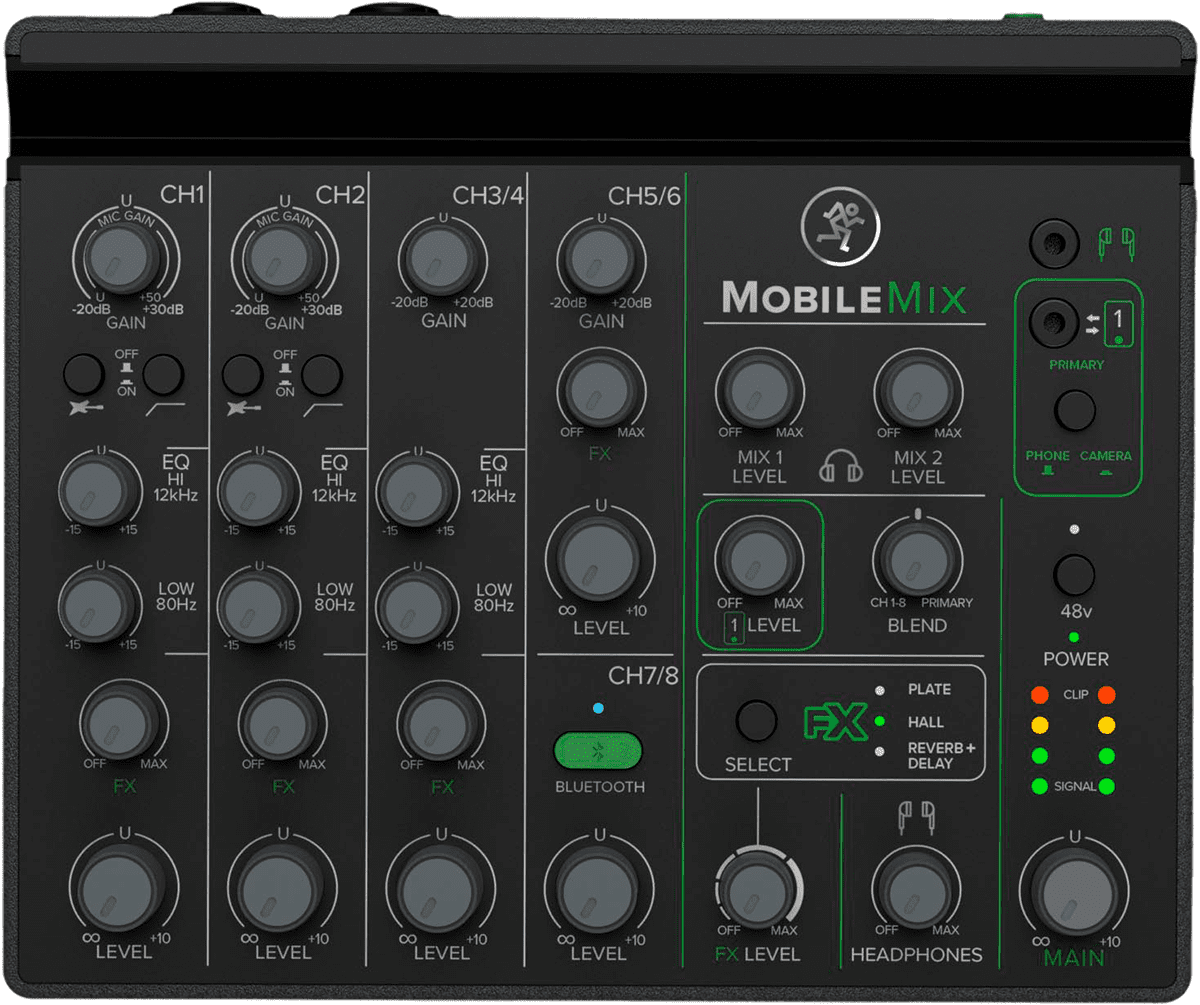Enable 48v phantom power
1200x1005 pixels.
pos(1074,574)
